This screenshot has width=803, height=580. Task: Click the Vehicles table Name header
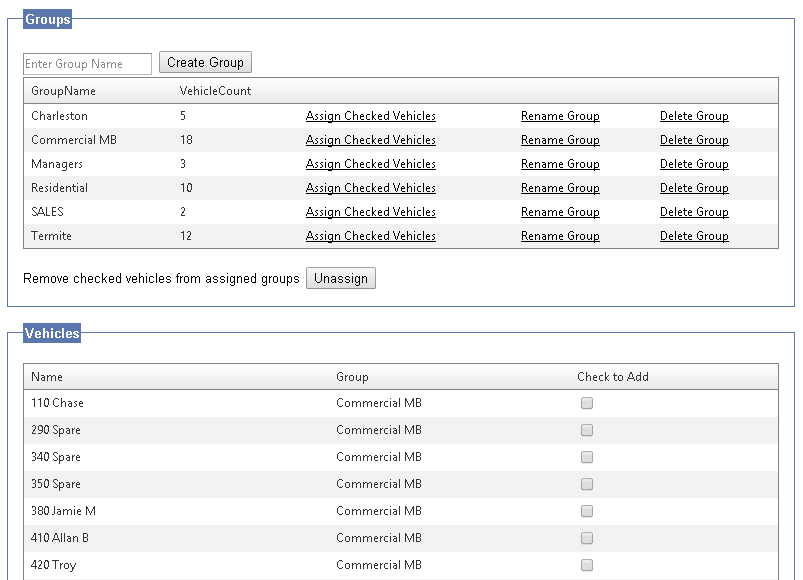47,377
